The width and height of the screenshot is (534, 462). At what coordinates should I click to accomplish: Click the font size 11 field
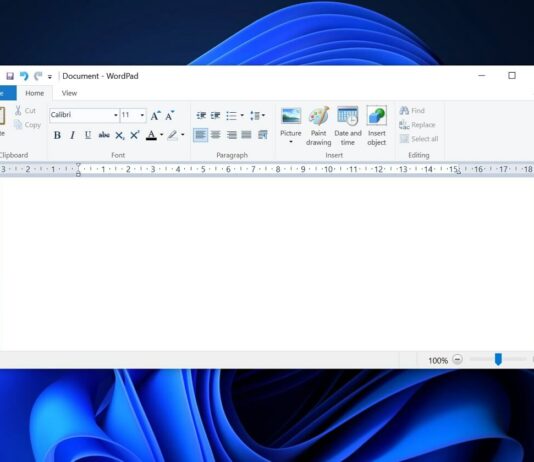129,115
